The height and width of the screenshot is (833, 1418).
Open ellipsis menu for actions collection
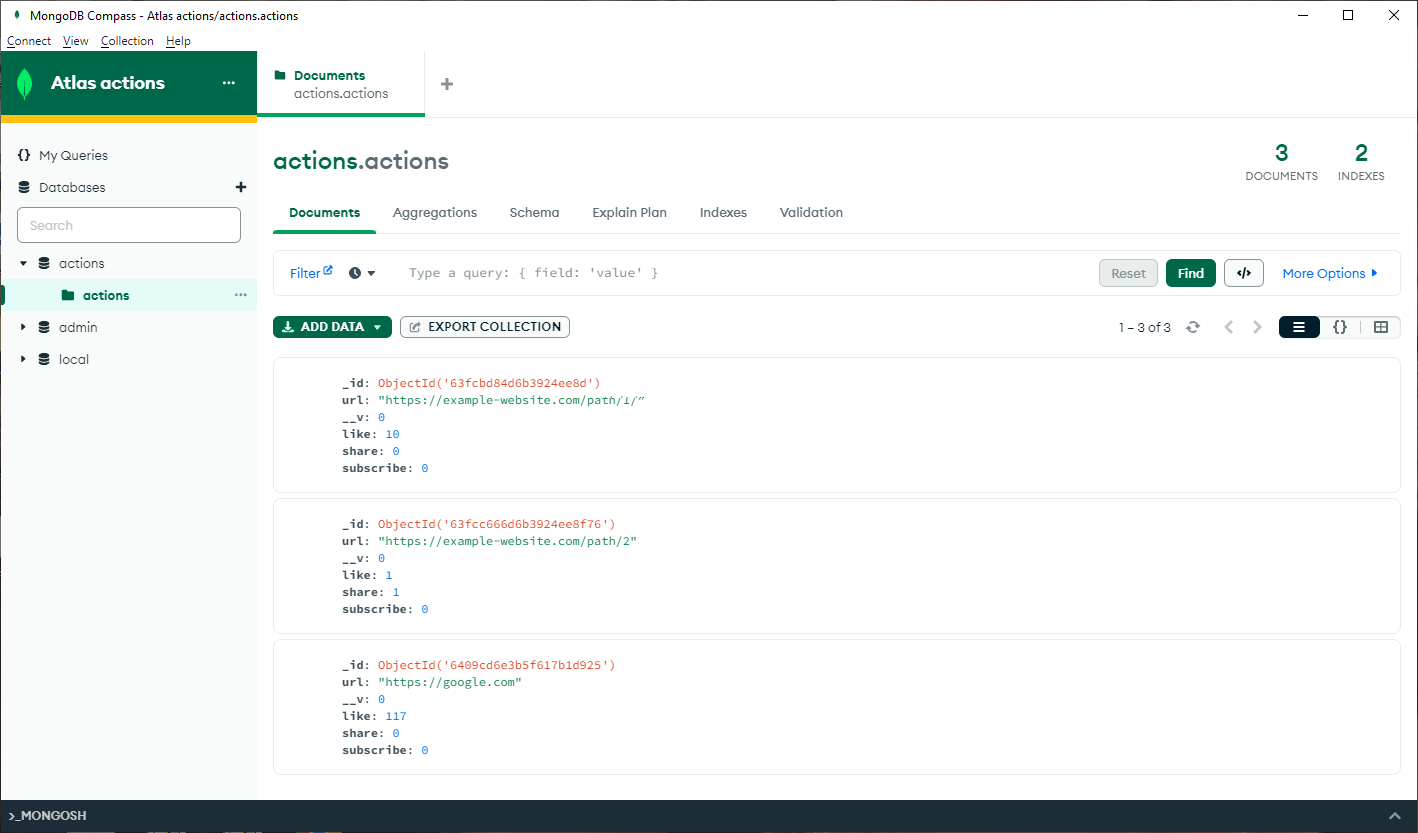tap(239, 294)
